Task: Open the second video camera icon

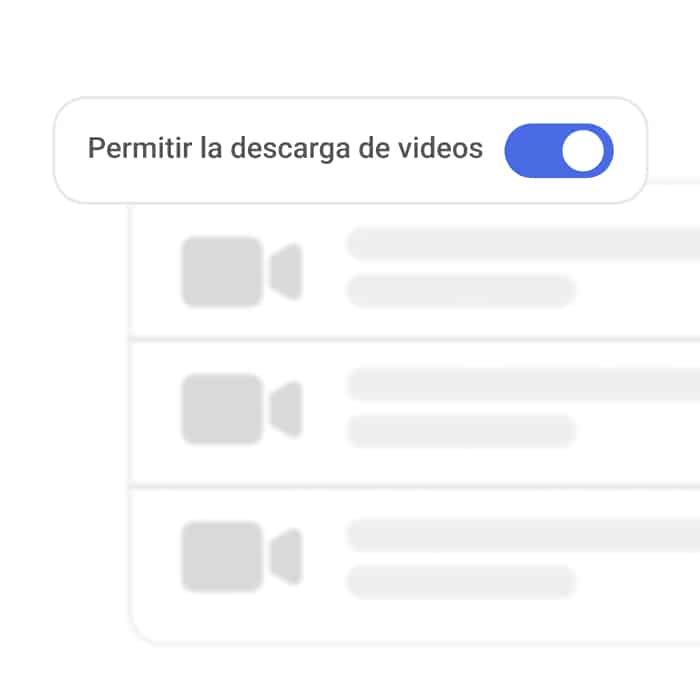Action: [242, 409]
